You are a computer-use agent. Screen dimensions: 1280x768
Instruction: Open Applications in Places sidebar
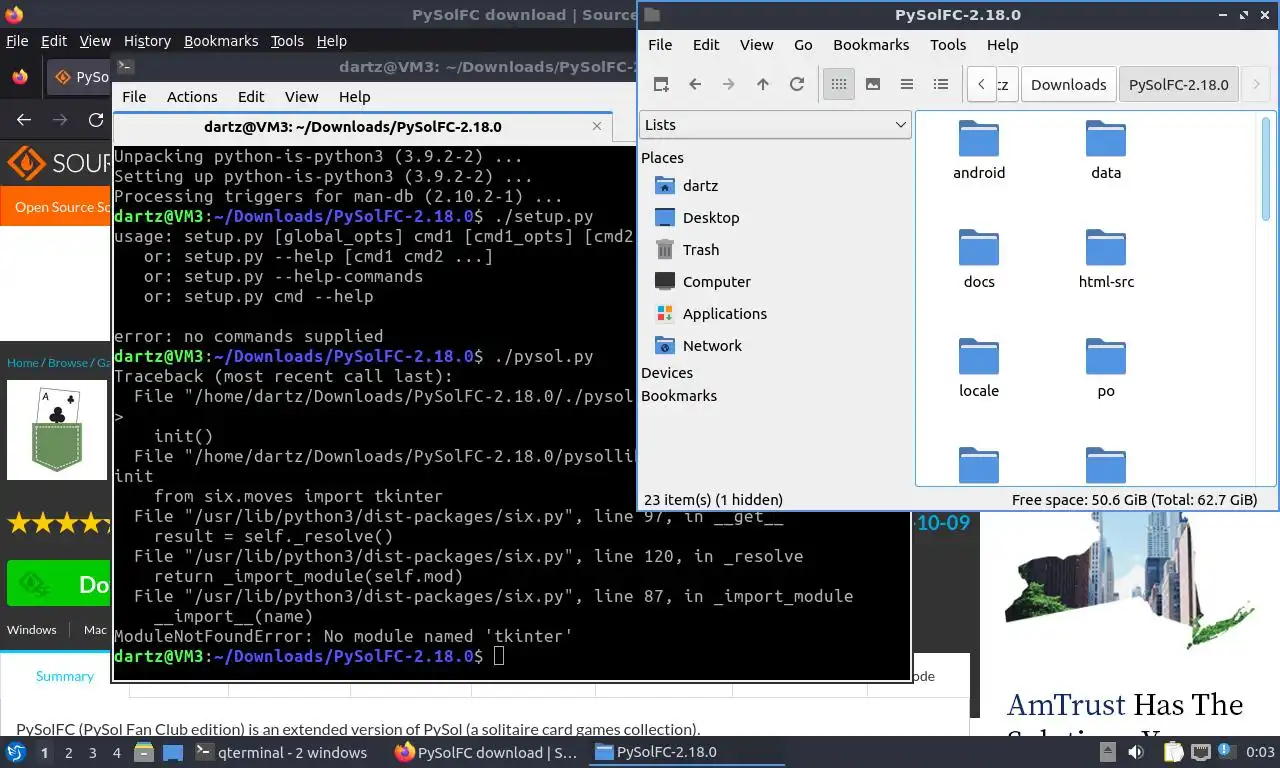click(724, 313)
